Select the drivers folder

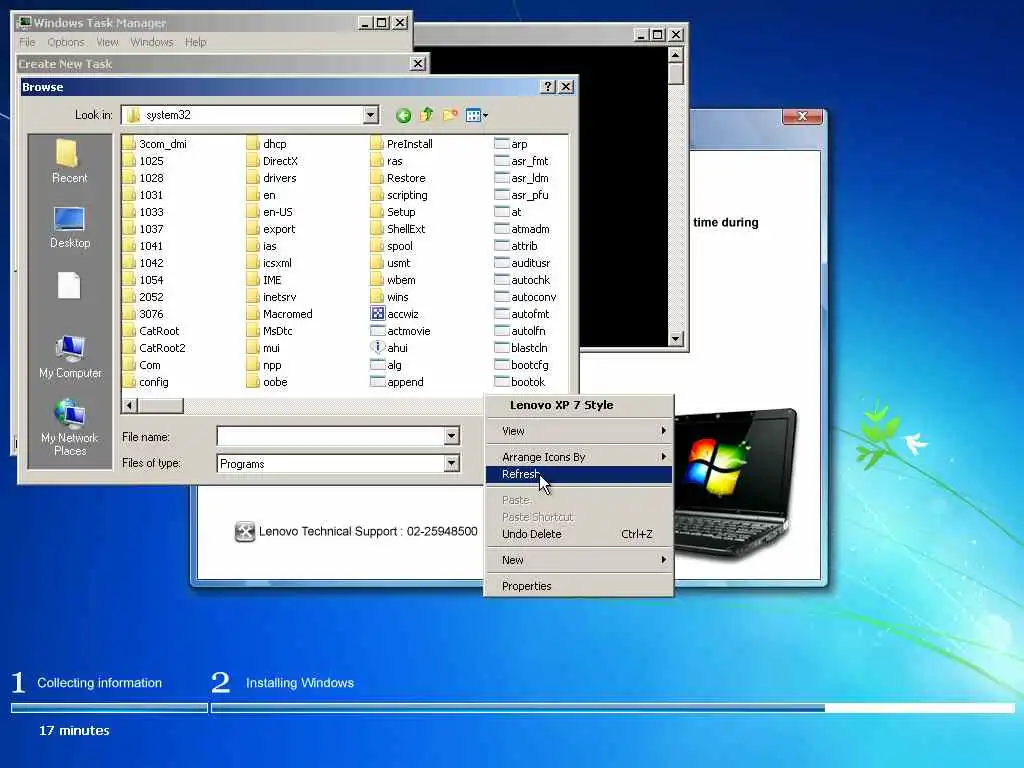point(272,178)
